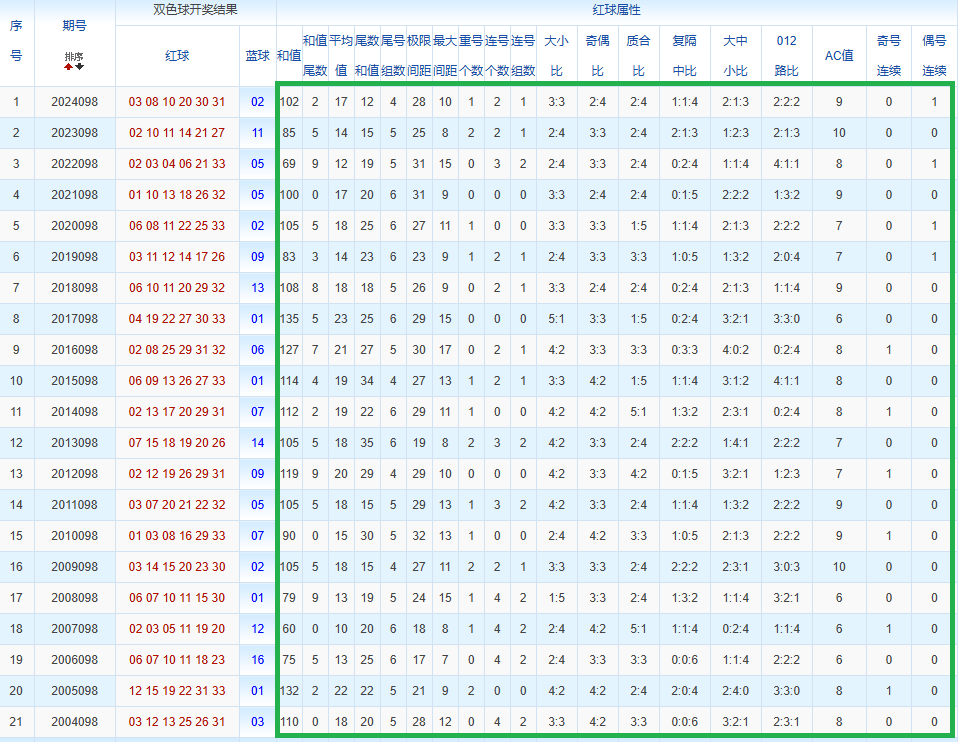Screen dimensions: 963x742
Task: Select issue number 2019098
Action: tap(74, 257)
